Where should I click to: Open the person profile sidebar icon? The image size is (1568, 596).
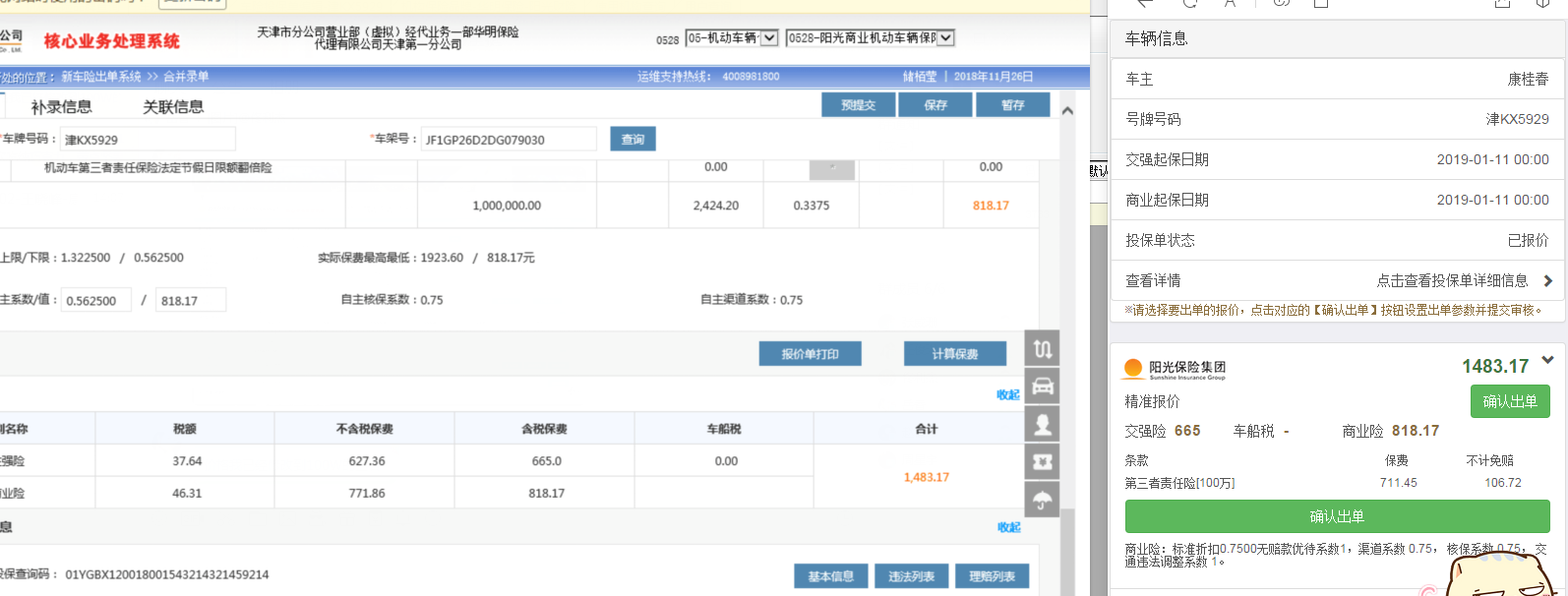1043,423
